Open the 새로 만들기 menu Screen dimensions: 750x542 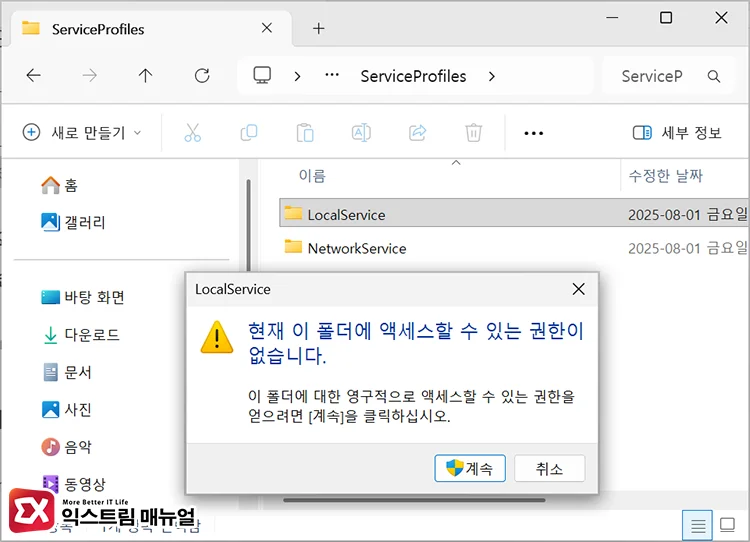pos(83,133)
